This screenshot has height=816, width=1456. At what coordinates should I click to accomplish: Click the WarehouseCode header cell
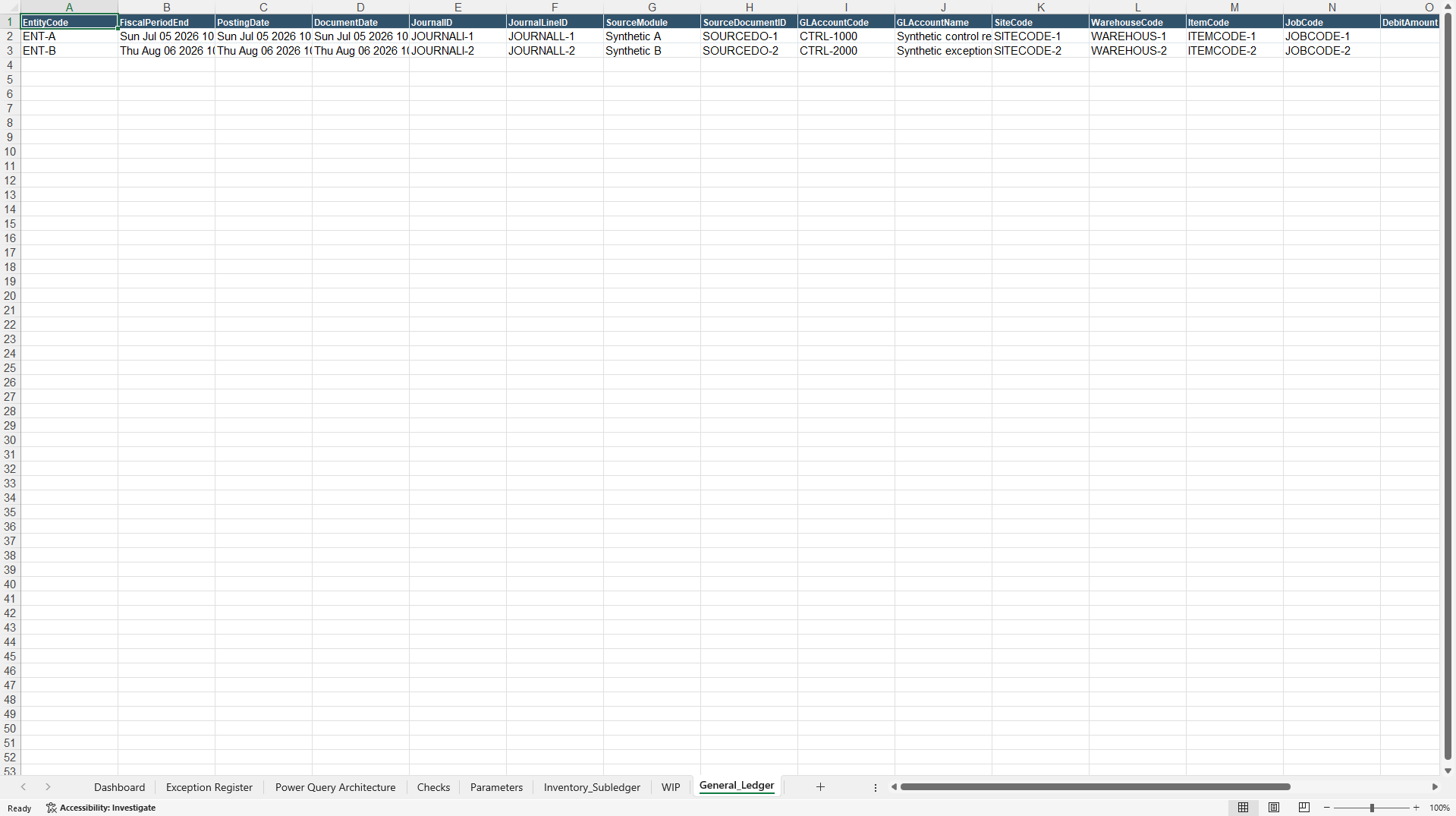[1137, 22]
